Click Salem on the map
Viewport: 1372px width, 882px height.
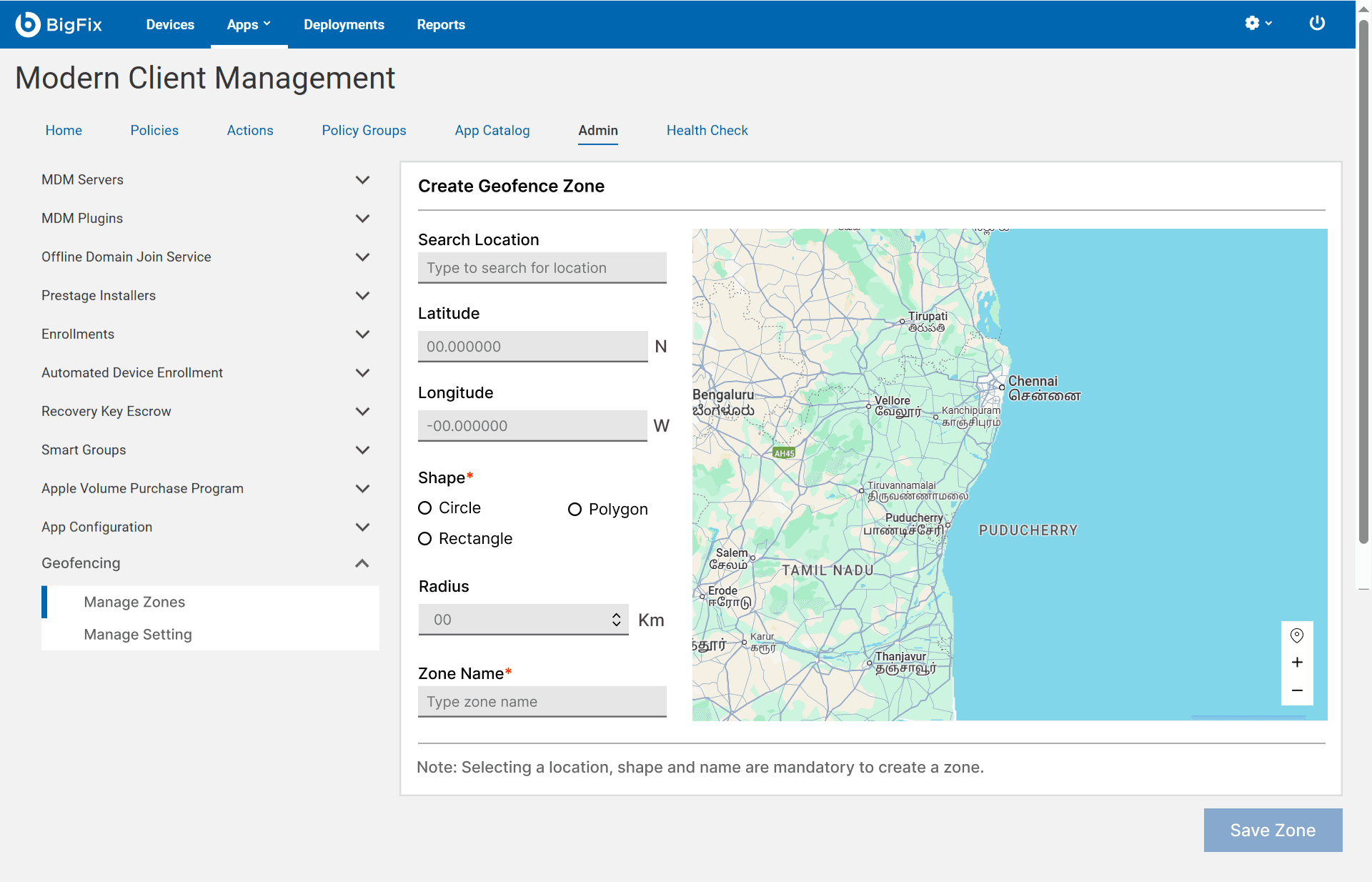tap(732, 553)
